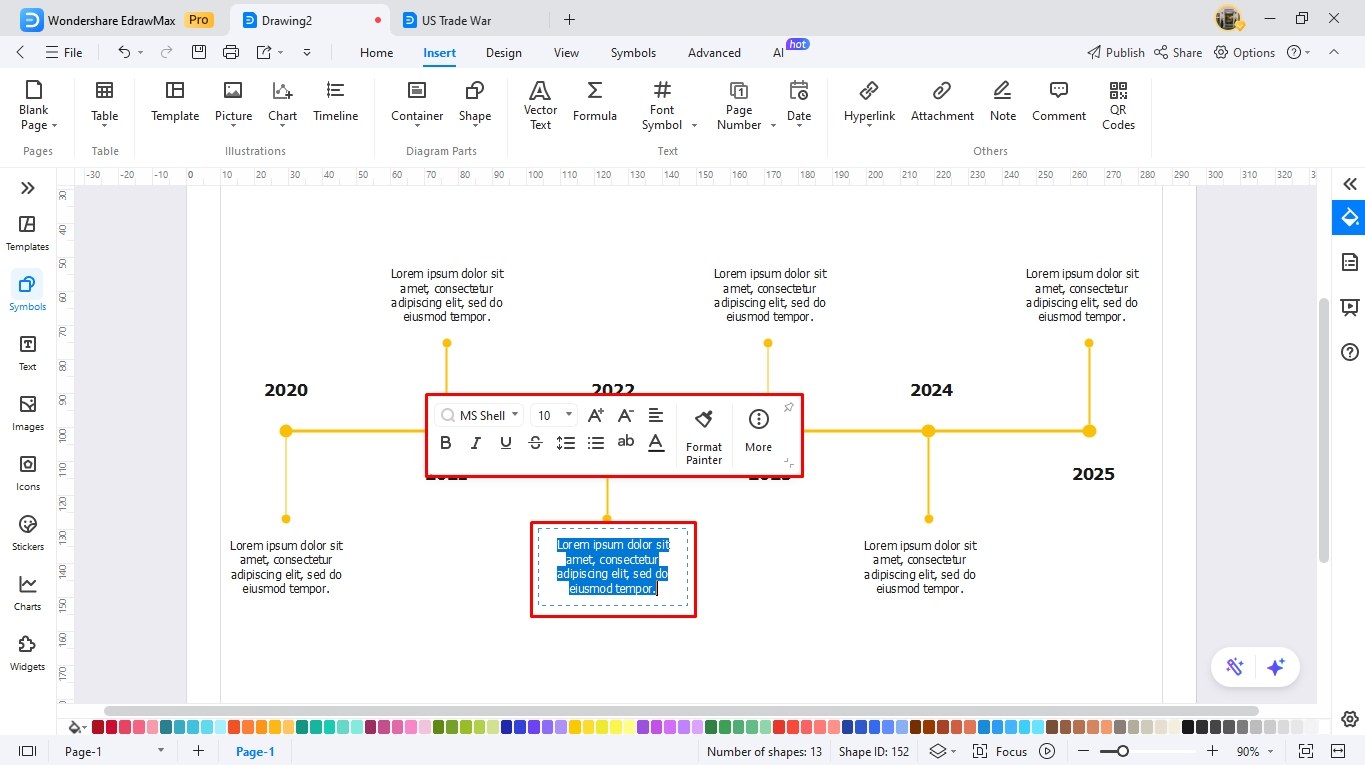This screenshot has width=1365, height=765.
Task: Open the File menu
Action: 64,53
